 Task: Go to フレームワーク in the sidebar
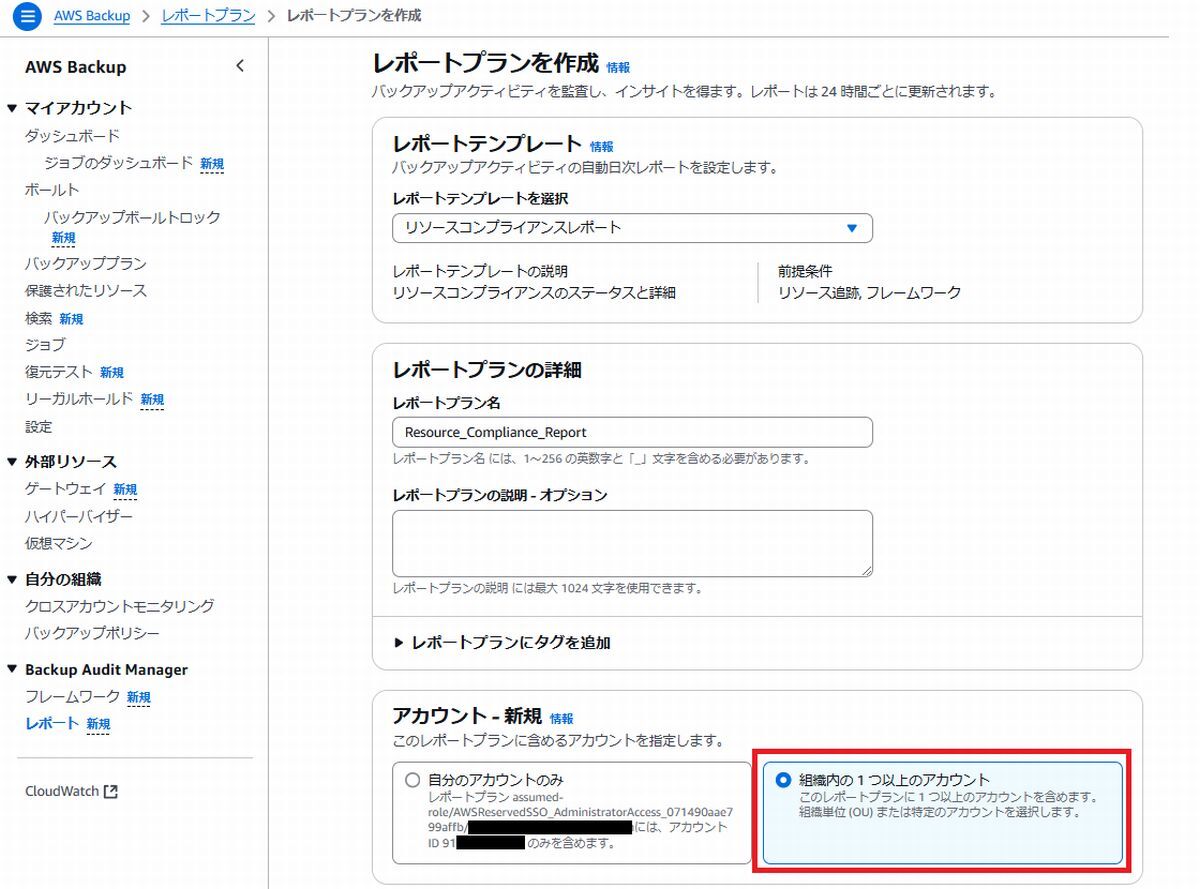coord(73,697)
